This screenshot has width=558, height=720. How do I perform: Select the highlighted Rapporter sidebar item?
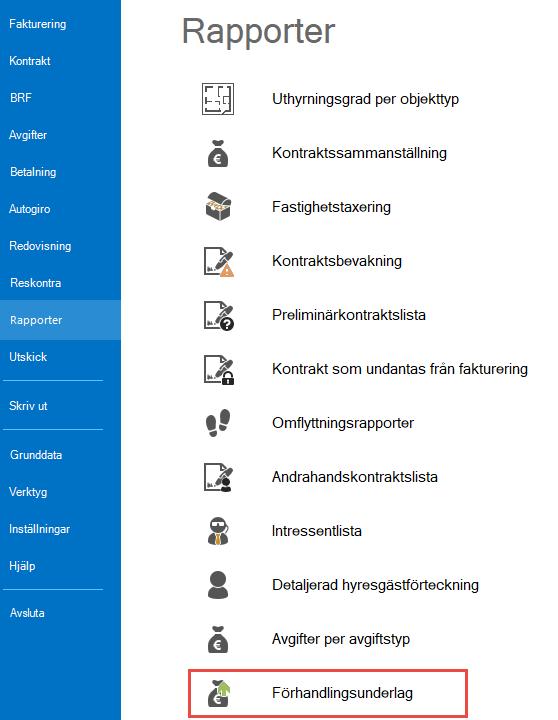point(60,320)
